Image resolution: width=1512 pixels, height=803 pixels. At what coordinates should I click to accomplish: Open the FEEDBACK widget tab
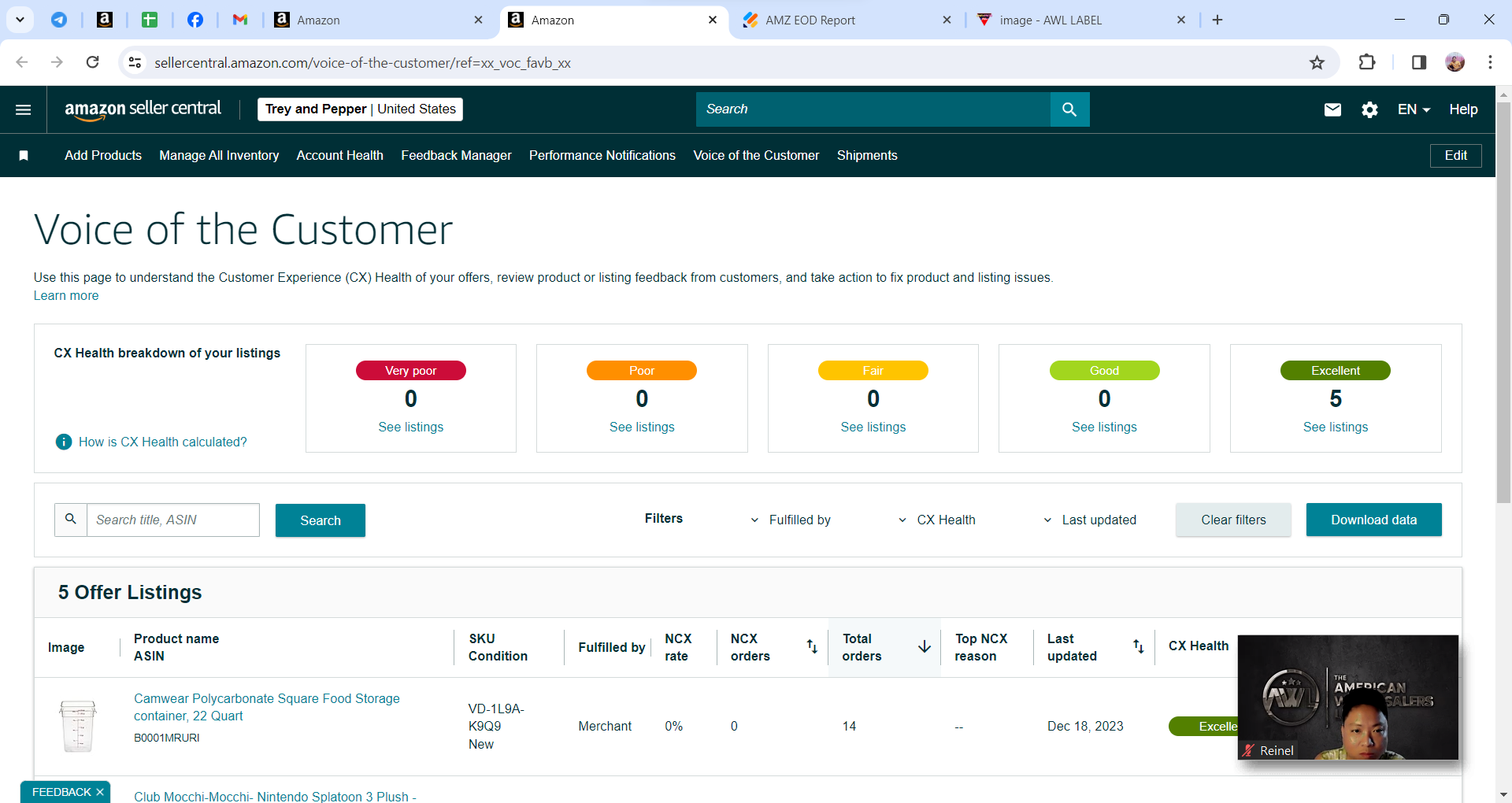61,792
